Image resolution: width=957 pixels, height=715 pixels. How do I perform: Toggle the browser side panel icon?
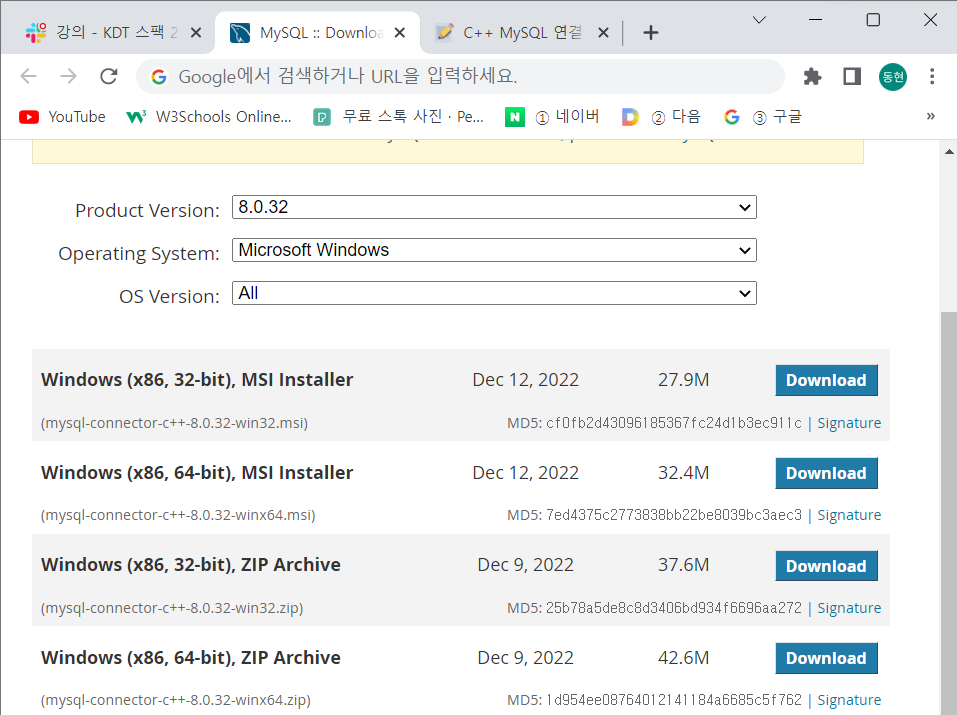click(x=852, y=76)
